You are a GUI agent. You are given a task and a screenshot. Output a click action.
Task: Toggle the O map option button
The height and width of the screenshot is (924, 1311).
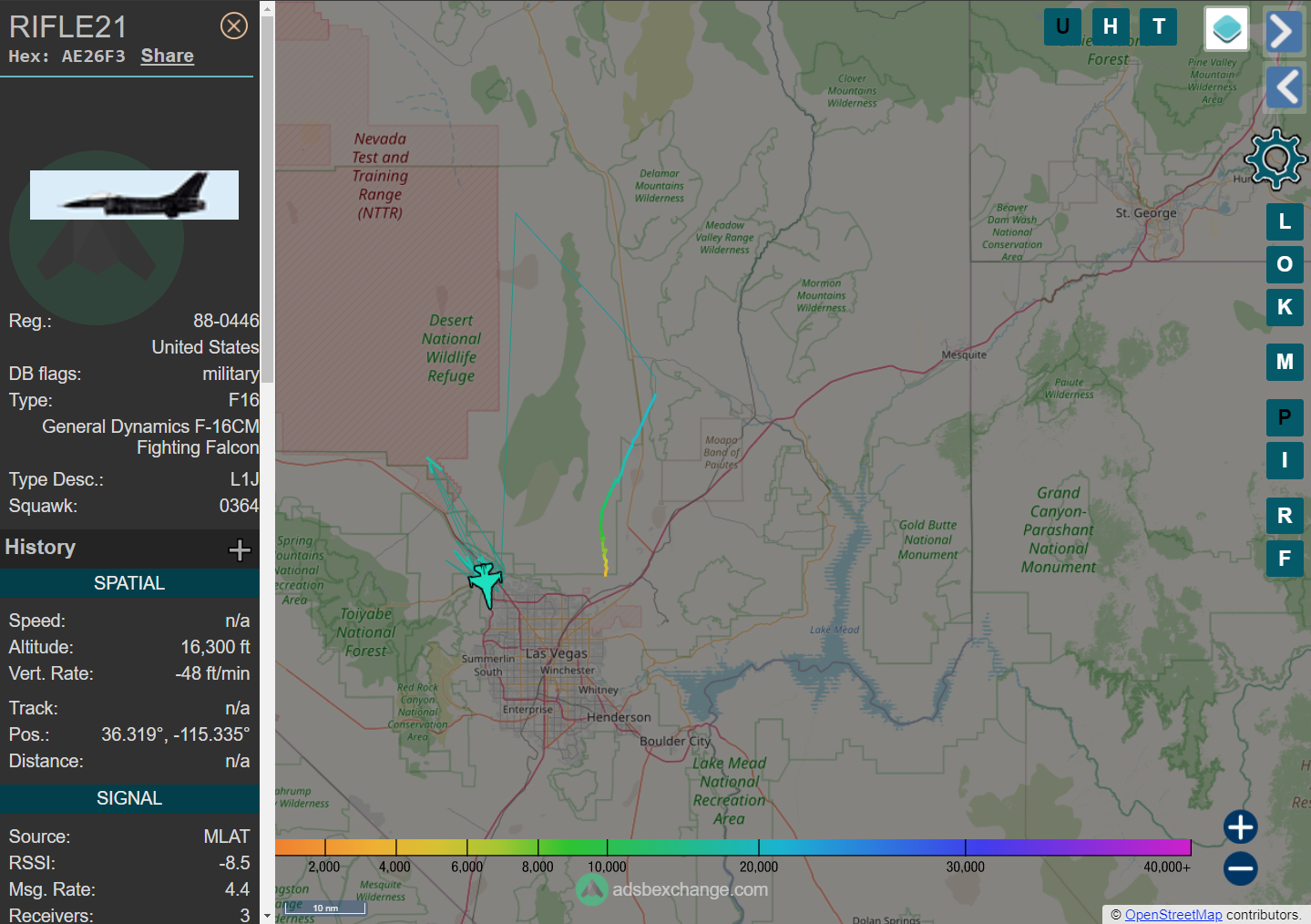tap(1285, 264)
